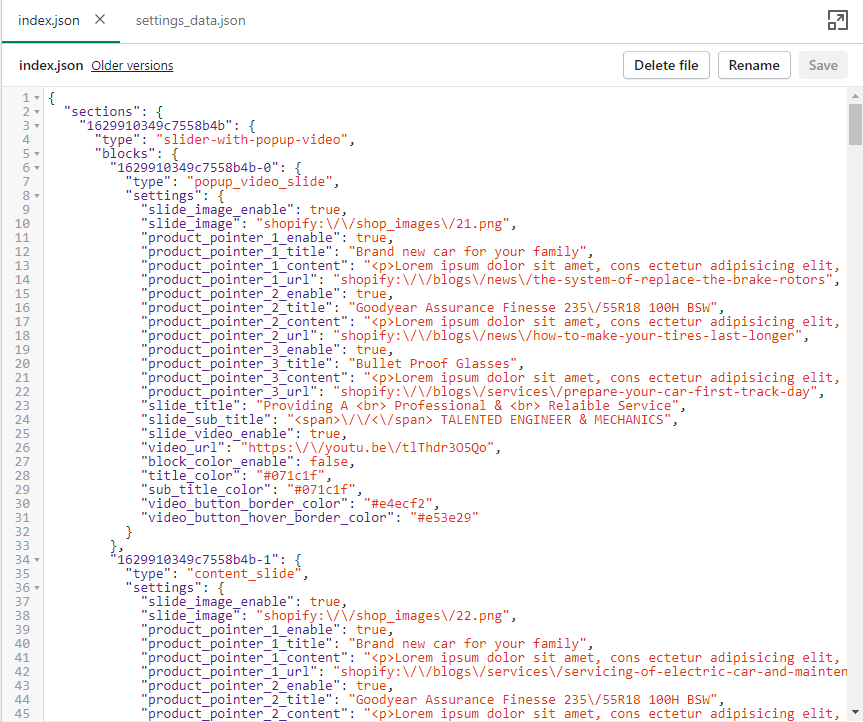Click the "popup_video_slide" type value

[260, 182]
